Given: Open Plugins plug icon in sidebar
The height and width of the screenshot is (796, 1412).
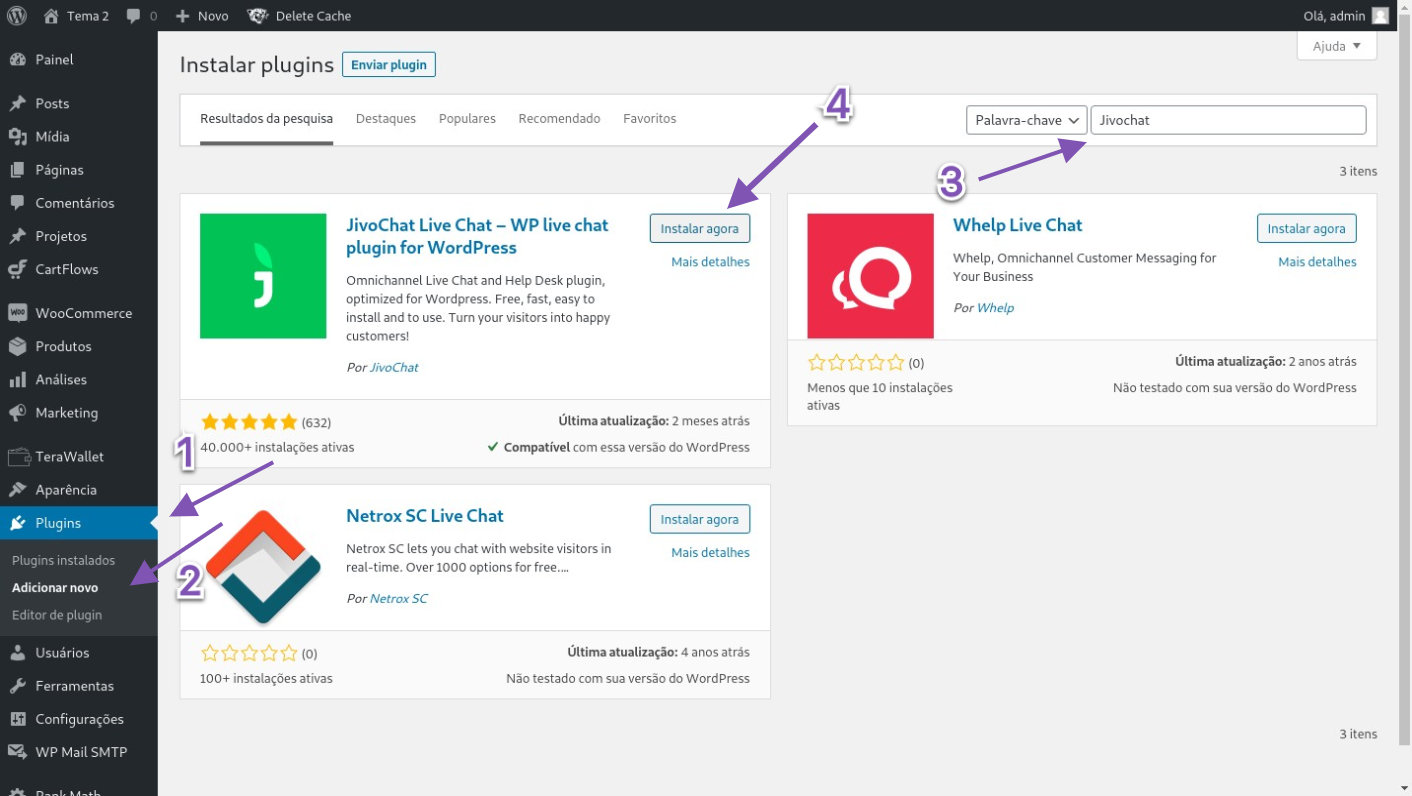Looking at the screenshot, I should click(17, 523).
